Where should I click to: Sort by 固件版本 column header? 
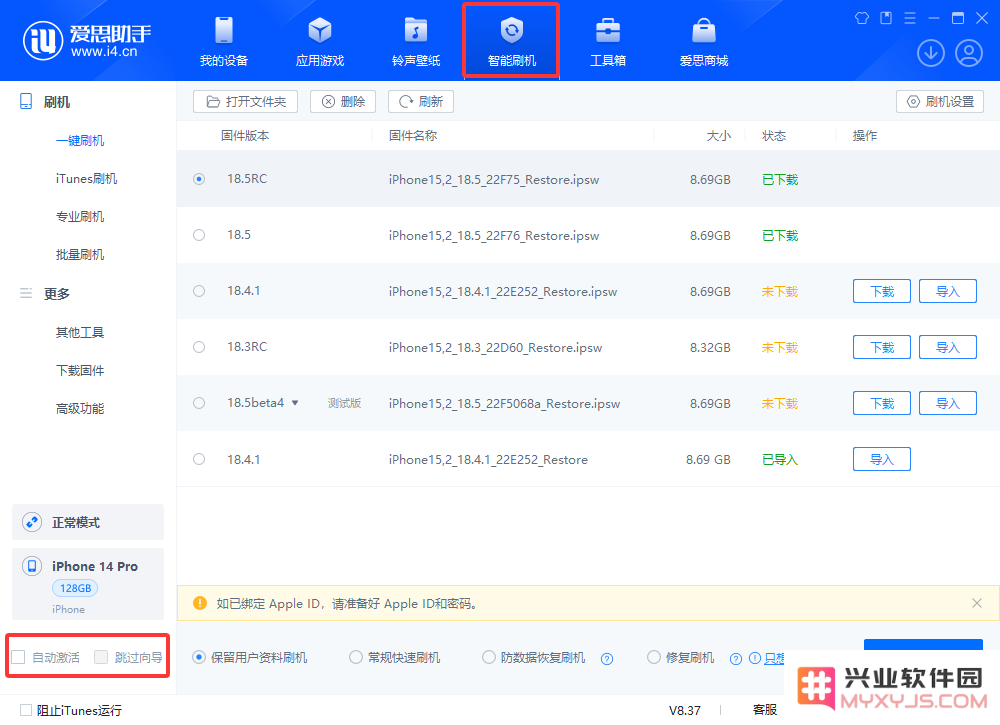tap(245, 135)
